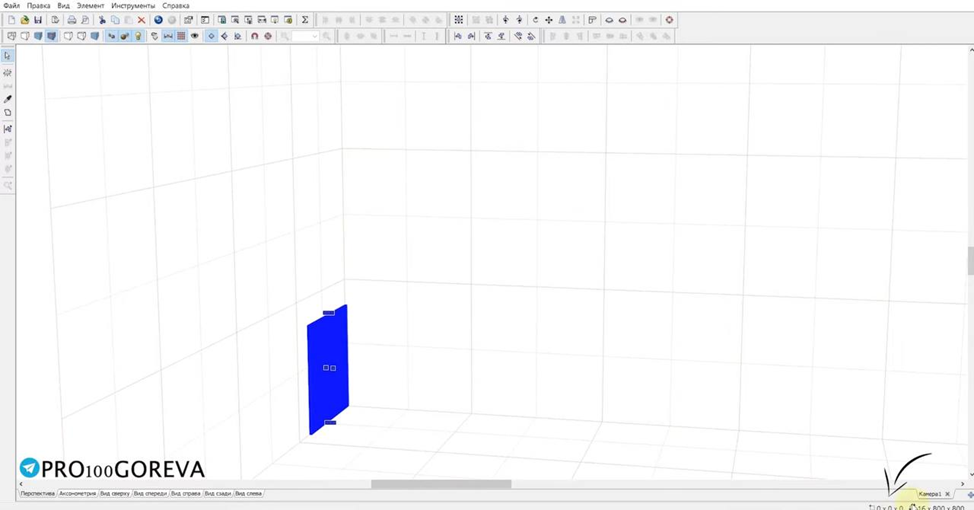Toggle the light bulb shading option
Viewport: 974px width, 510px height.
(138, 36)
